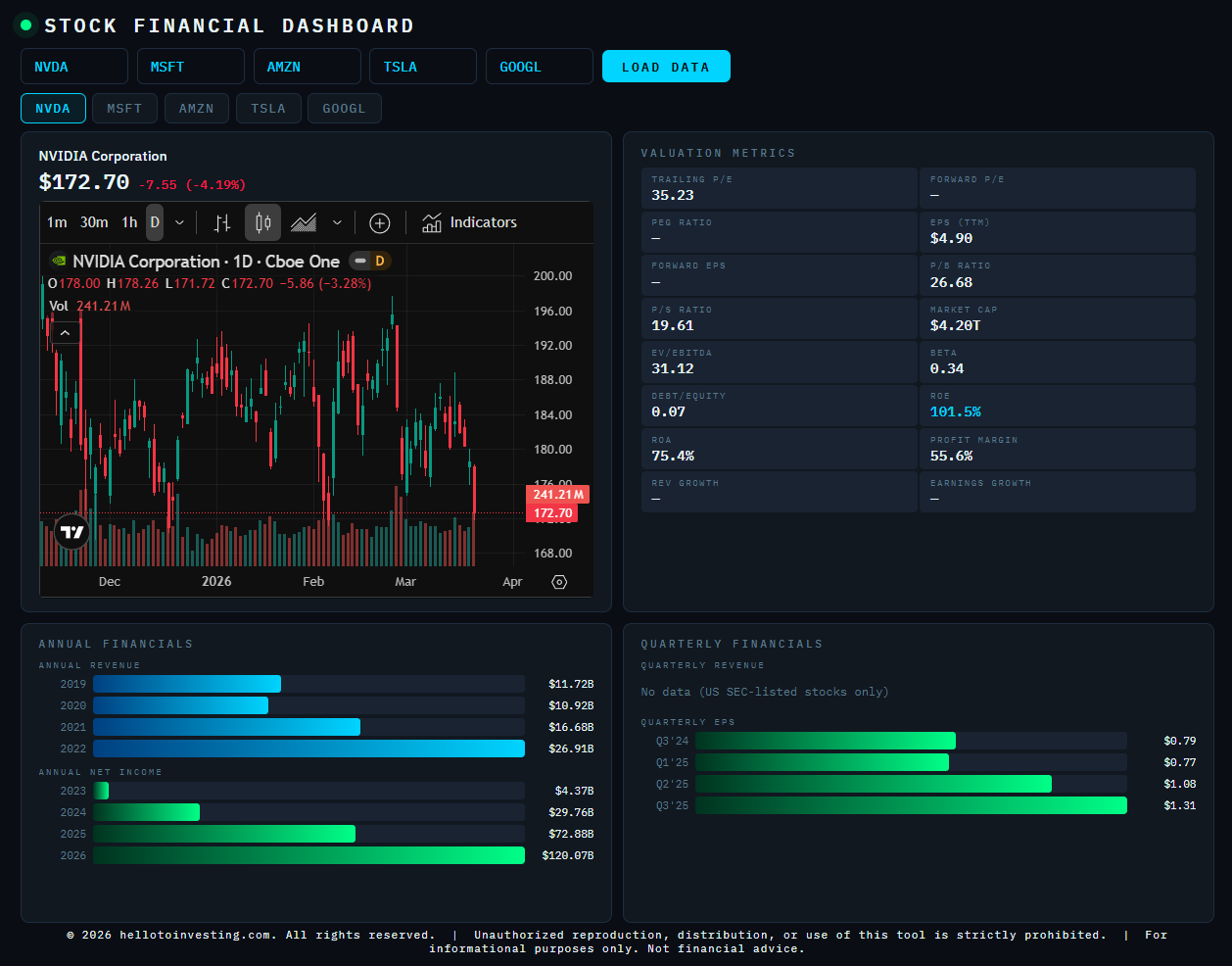Switch to the TSLA tab
The height and width of the screenshot is (966, 1232).
(268, 109)
